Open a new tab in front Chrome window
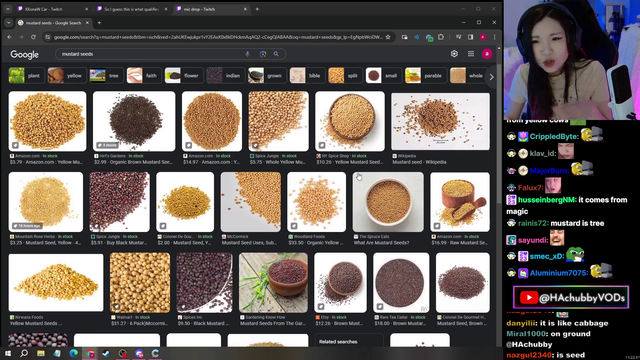The image size is (640, 360). [99, 23]
